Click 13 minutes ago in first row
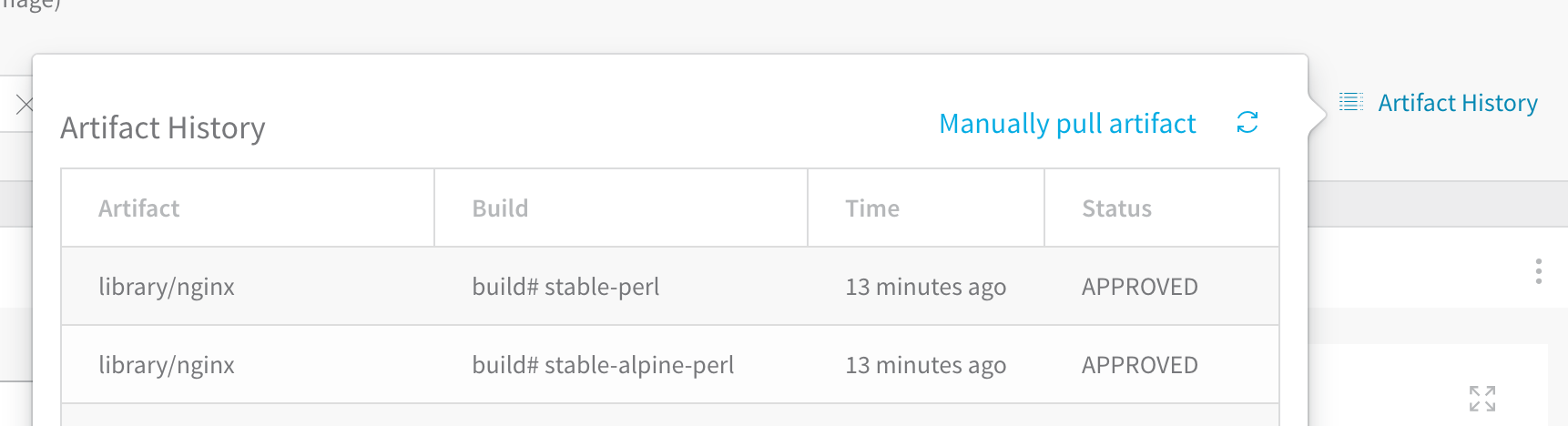This screenshot has width=1568, height=426. point(926,288)
